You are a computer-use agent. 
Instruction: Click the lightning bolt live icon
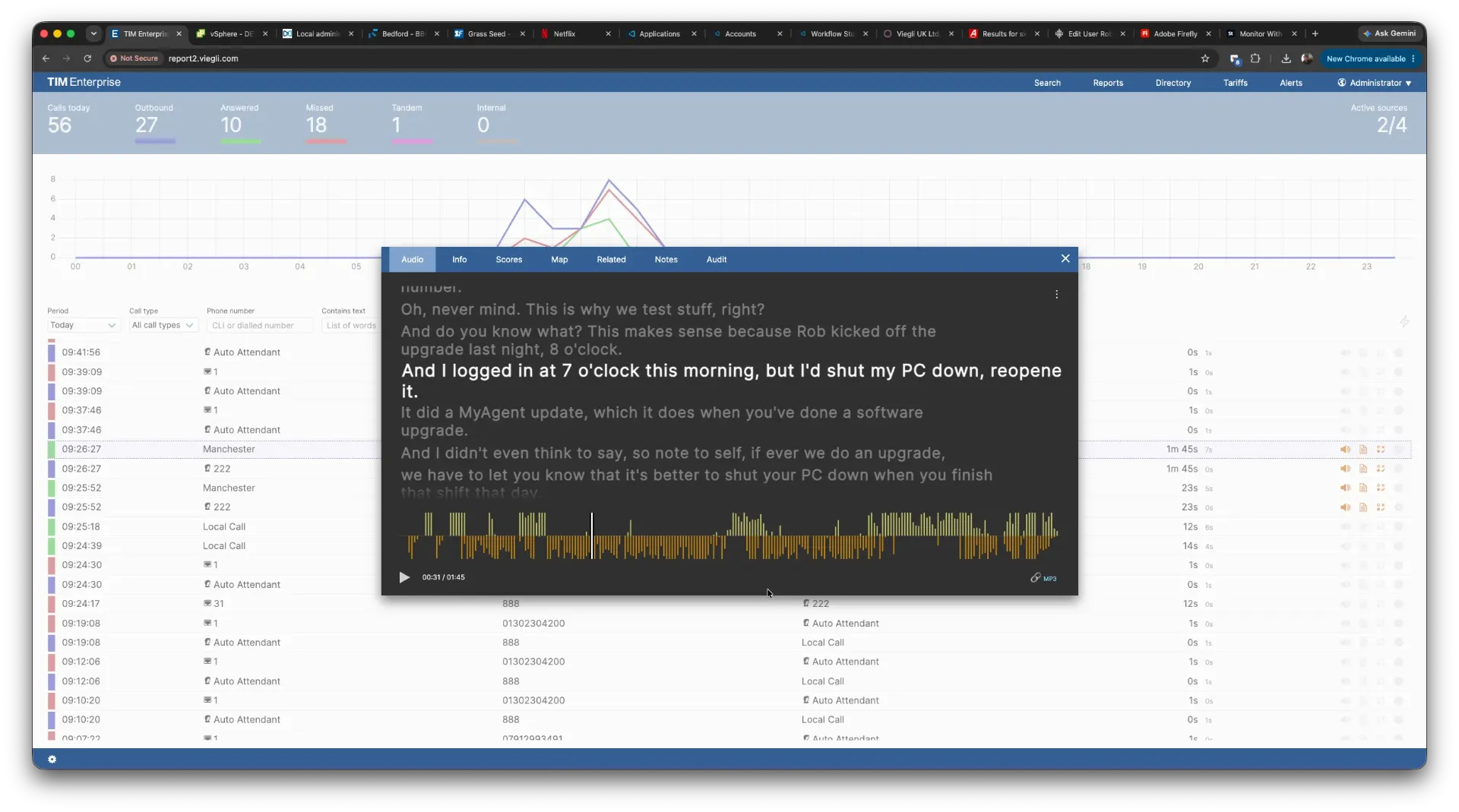pos(1404,322)
